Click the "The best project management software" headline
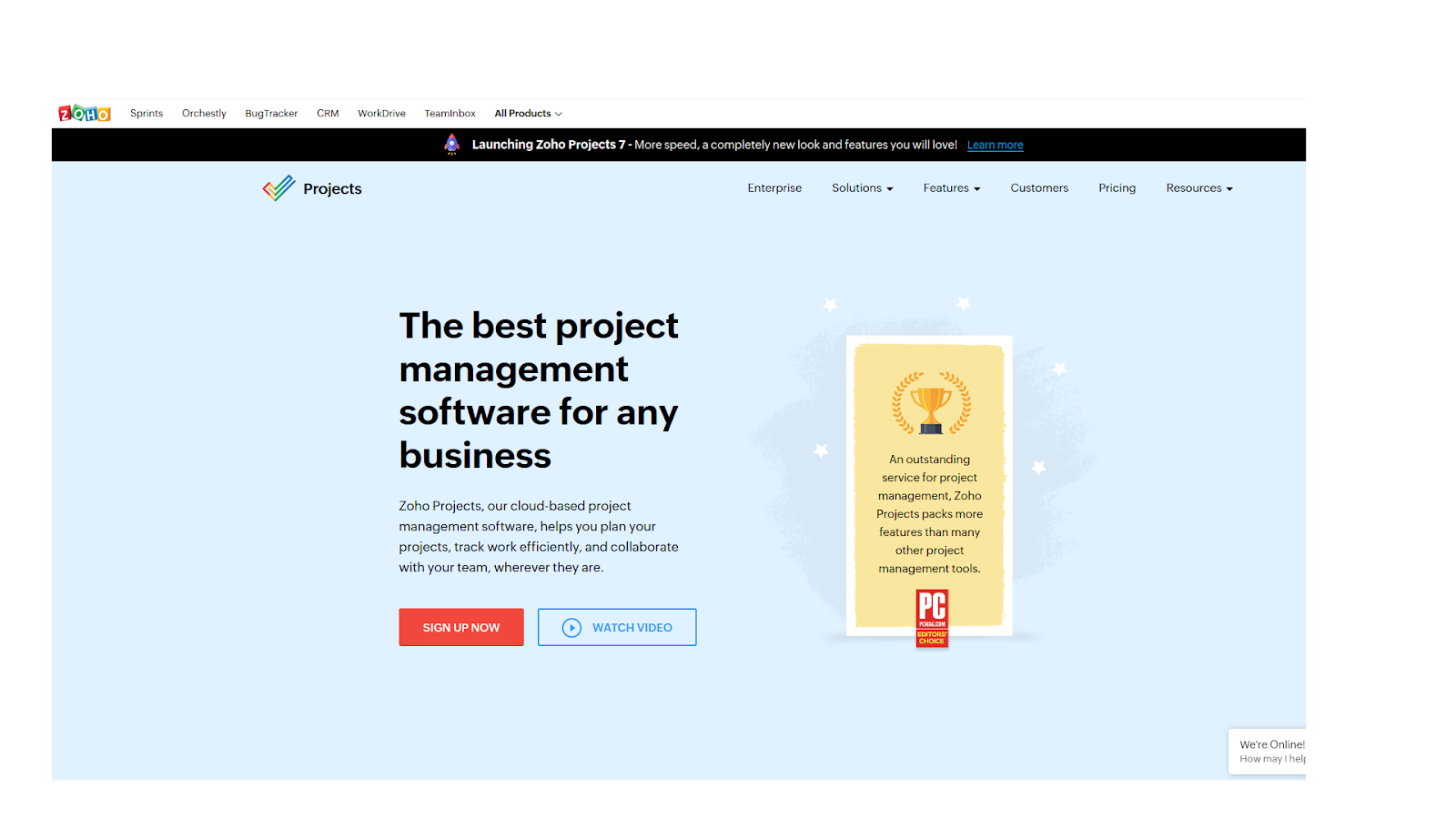1456x819 pixels. click(539, 390)
